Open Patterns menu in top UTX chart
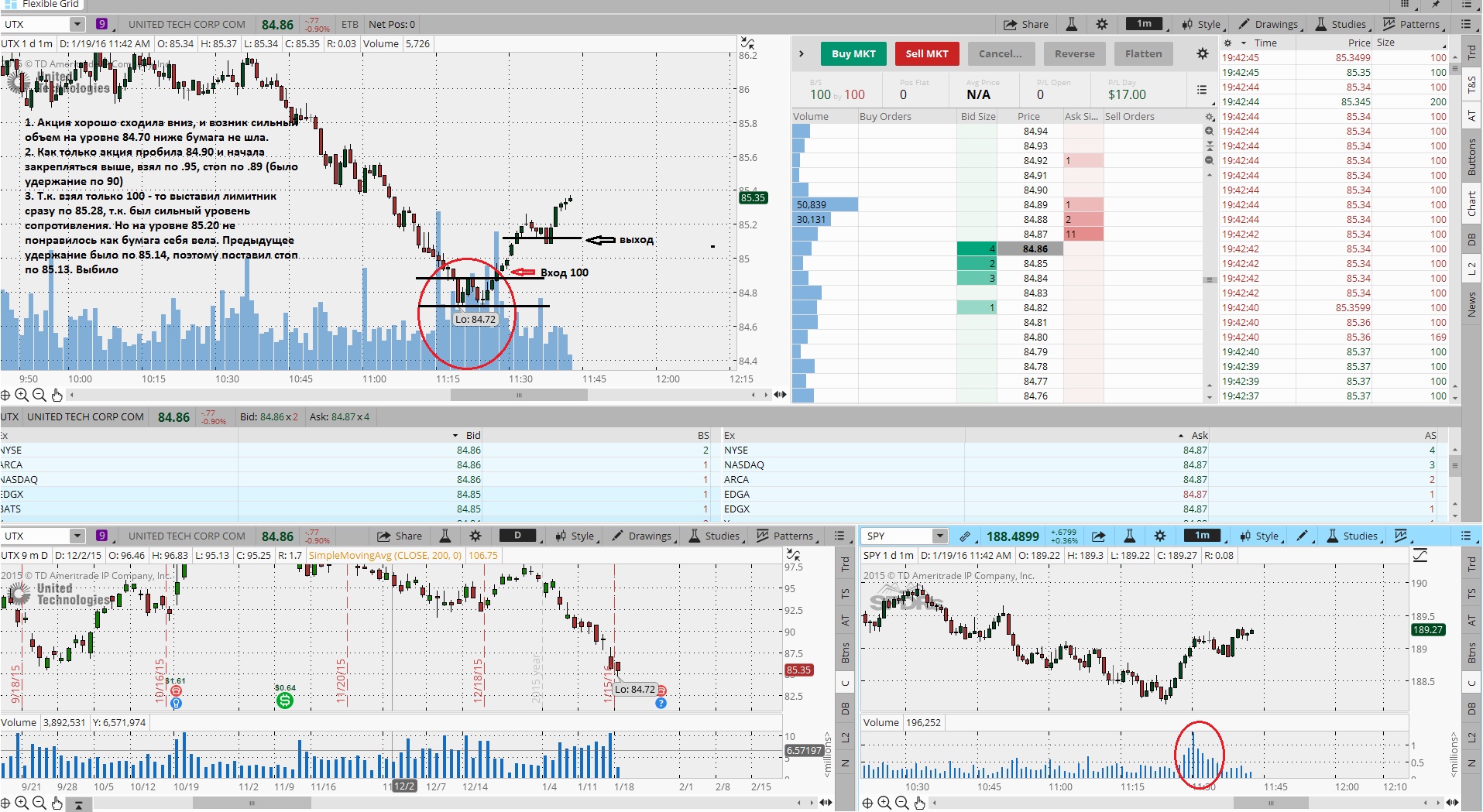The height and width of the screenshot is (812, 1483). click(x=1413, y=25)
